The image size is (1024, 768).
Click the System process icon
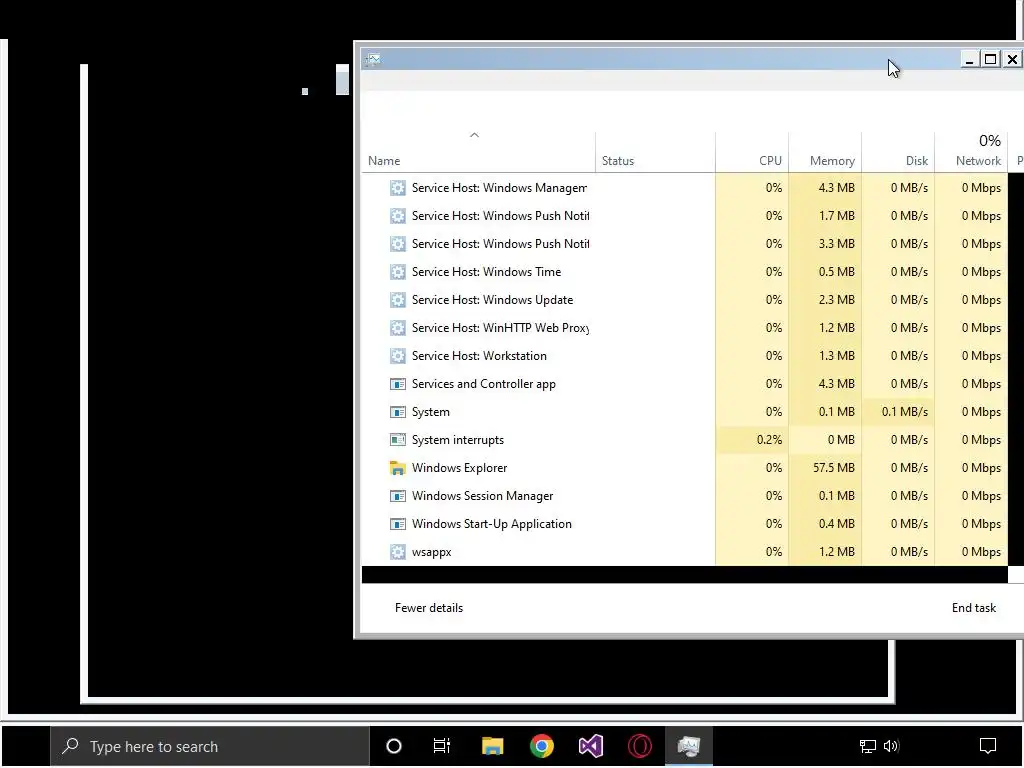pos(397,412)
